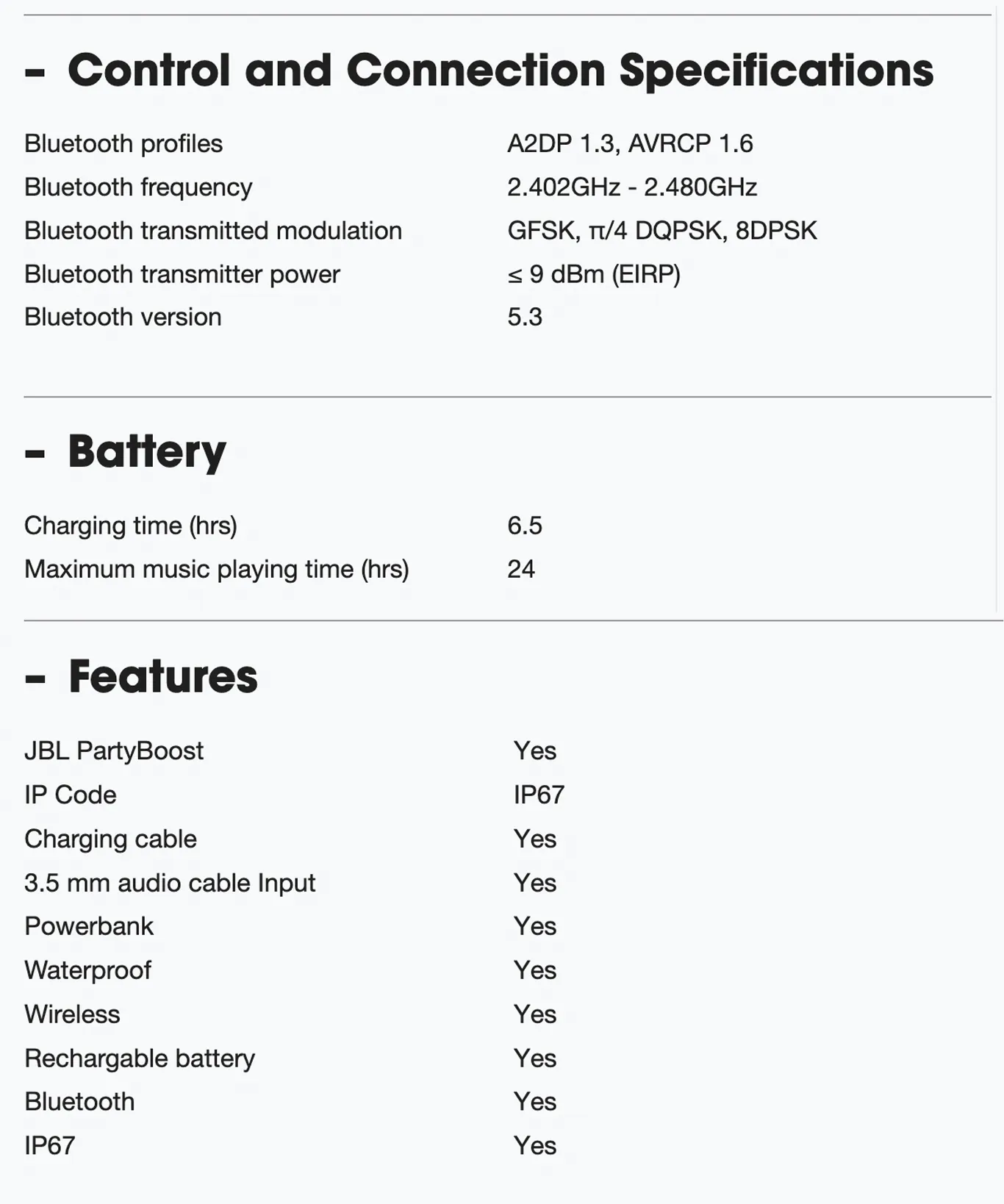The height and width of the screenshot is (1204, 1004).
Task: Click the minus icon beside Control and Connection
Action: coord(35,72)
